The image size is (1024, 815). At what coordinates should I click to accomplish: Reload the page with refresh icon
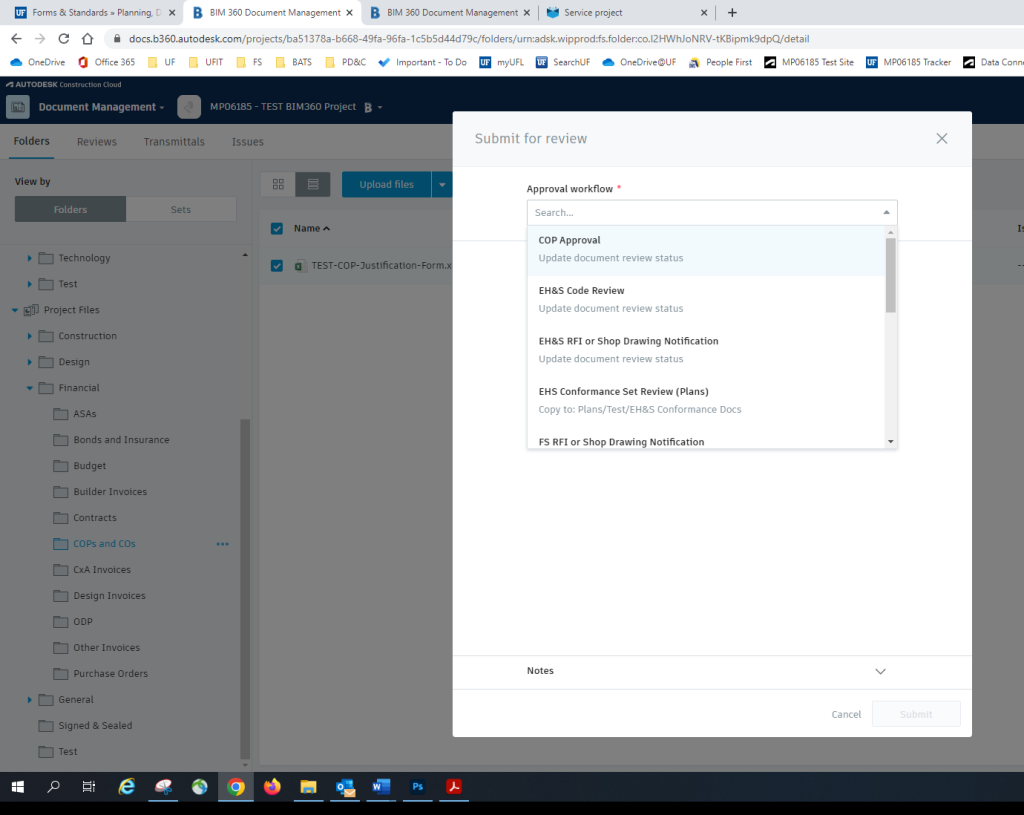click(x=63, y=39)
